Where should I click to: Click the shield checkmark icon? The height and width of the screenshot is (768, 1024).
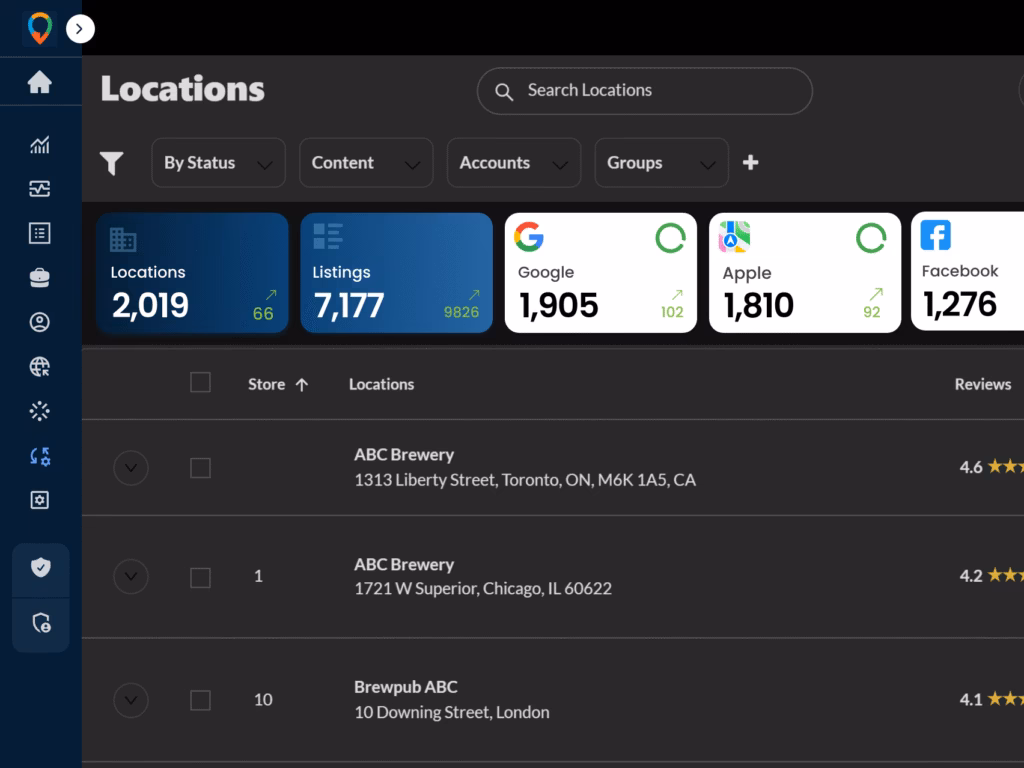(40, 568)
